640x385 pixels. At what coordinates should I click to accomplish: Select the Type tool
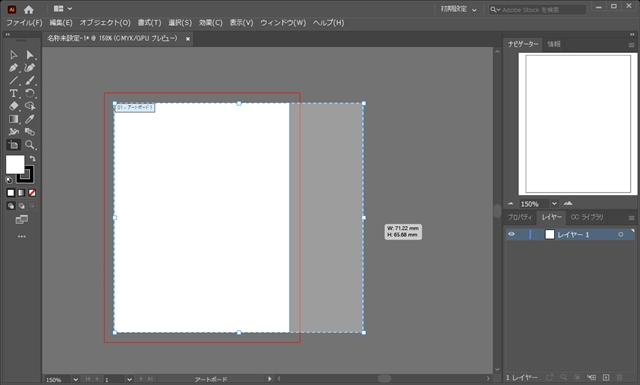tap(13, 93)
